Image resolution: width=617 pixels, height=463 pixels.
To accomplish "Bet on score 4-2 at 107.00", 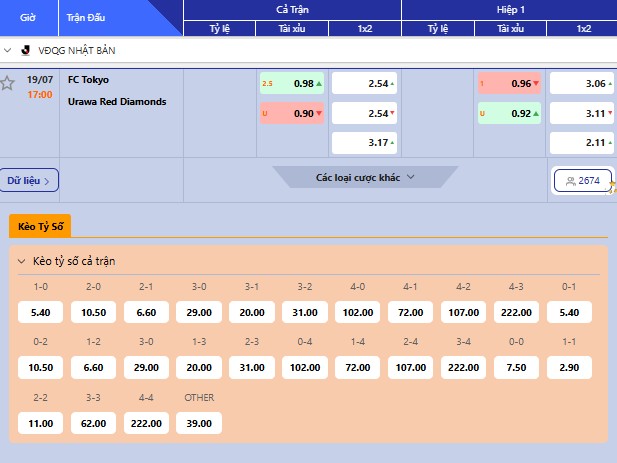I will click(464, 312).
